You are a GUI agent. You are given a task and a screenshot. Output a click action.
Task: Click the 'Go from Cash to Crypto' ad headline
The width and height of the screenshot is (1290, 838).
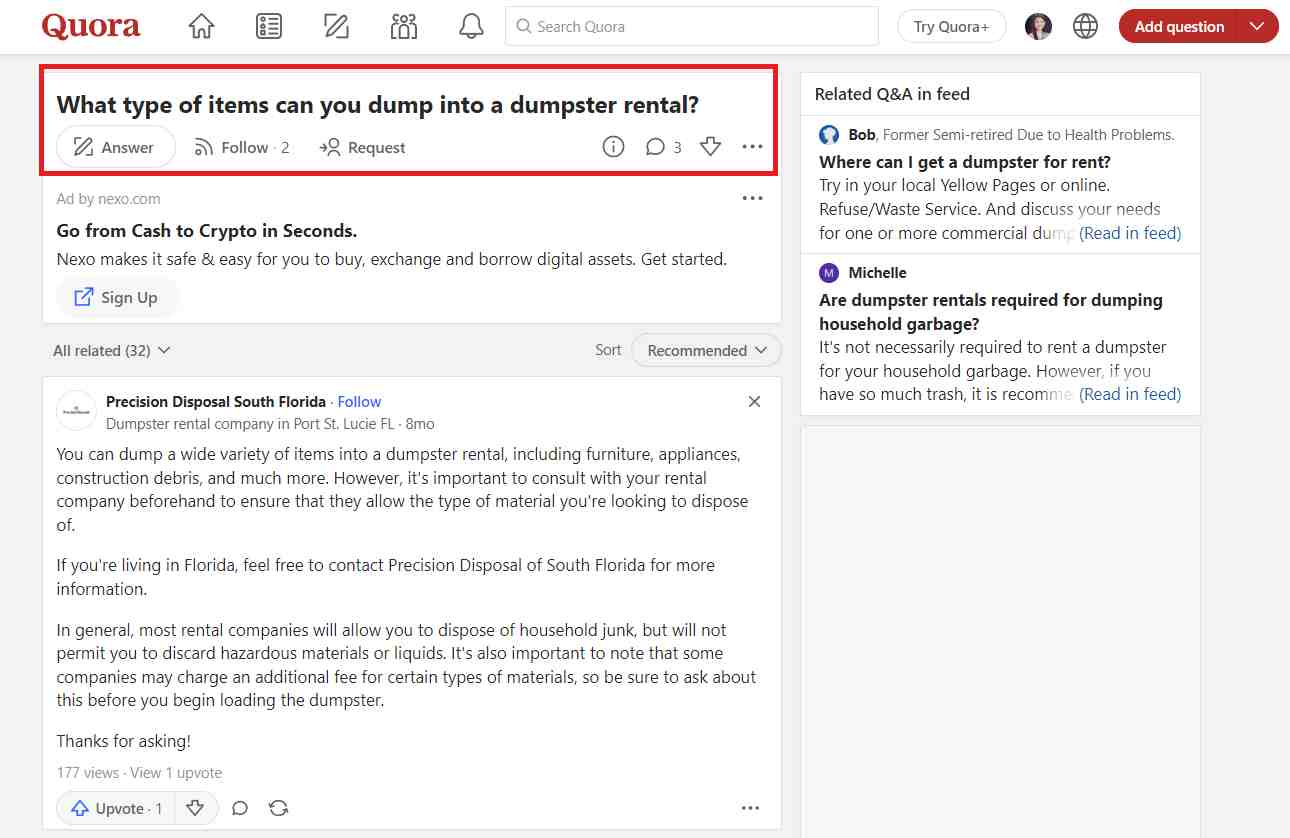[x=207, y=231]
